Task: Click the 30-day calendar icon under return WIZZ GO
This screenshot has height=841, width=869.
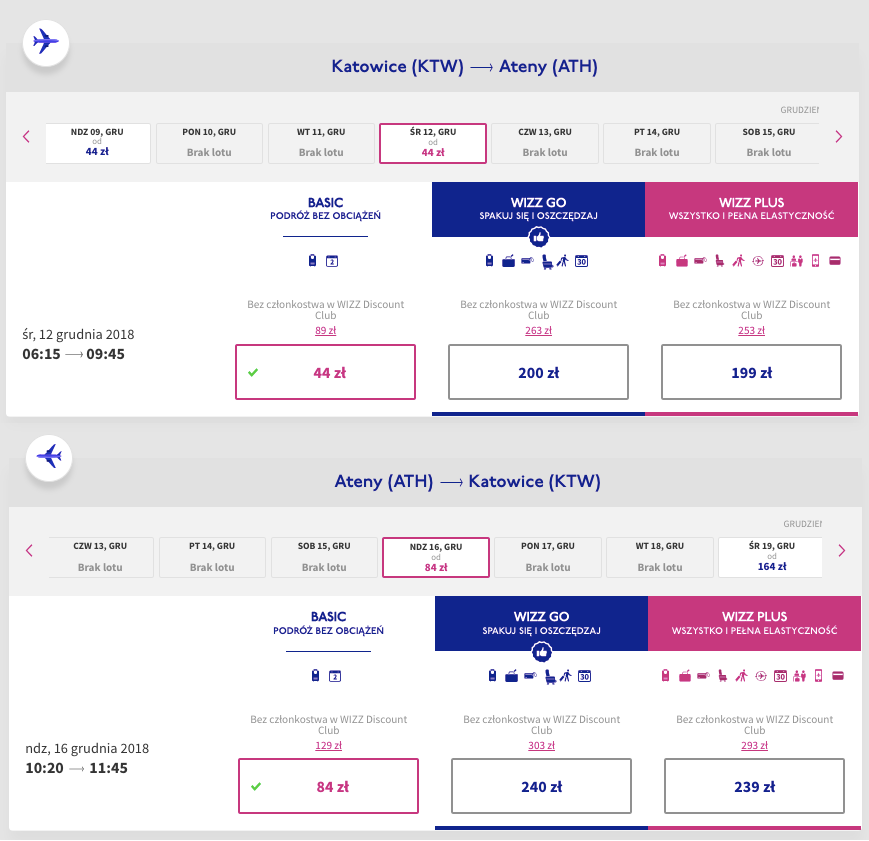Action: pyautogui.click(x=584, y=676)
